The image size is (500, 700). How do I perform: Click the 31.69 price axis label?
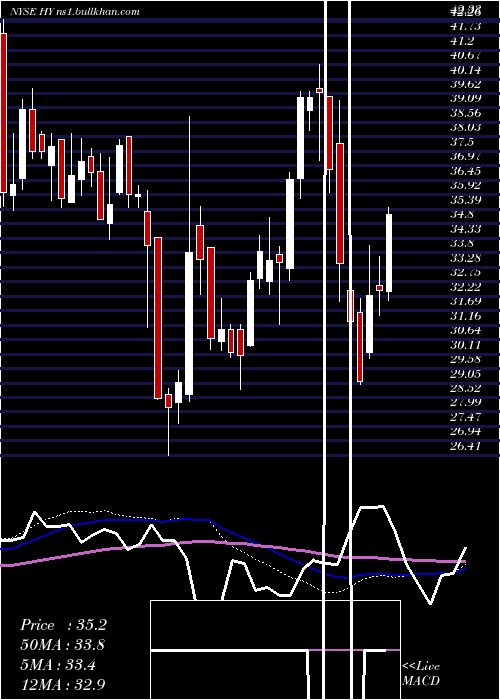tap(466, 301)
